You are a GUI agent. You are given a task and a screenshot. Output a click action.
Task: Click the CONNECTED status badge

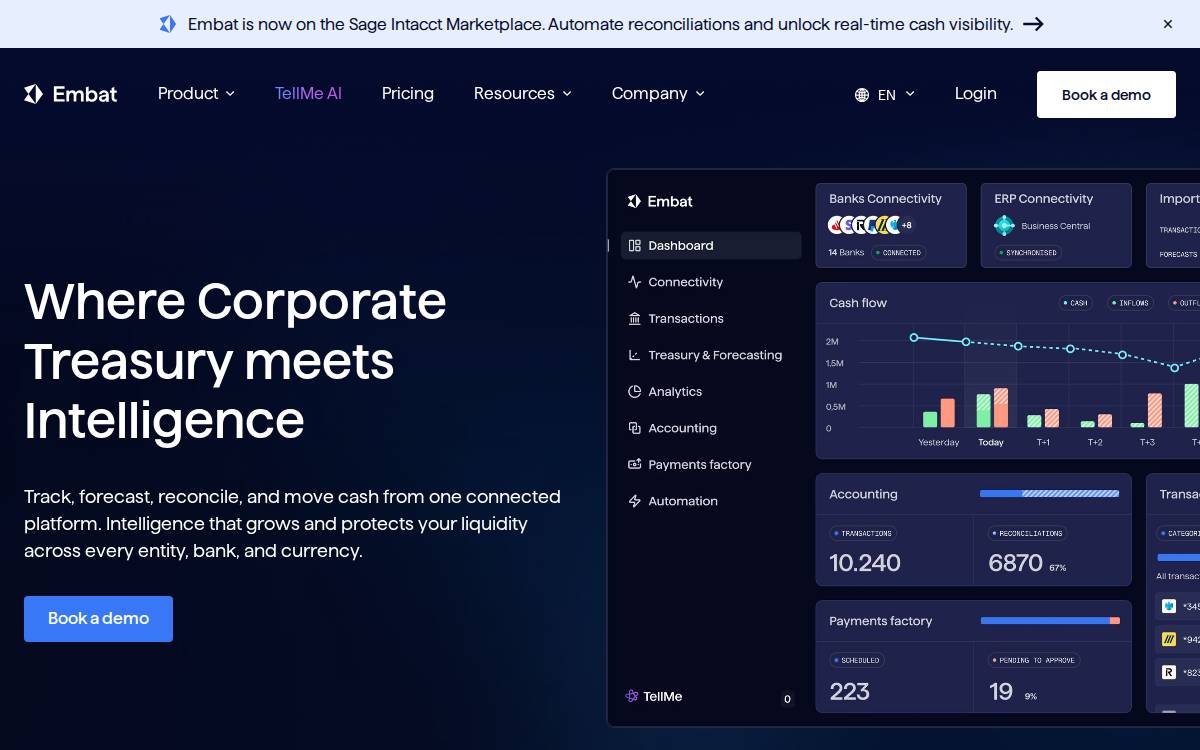(x=898, y=253)
